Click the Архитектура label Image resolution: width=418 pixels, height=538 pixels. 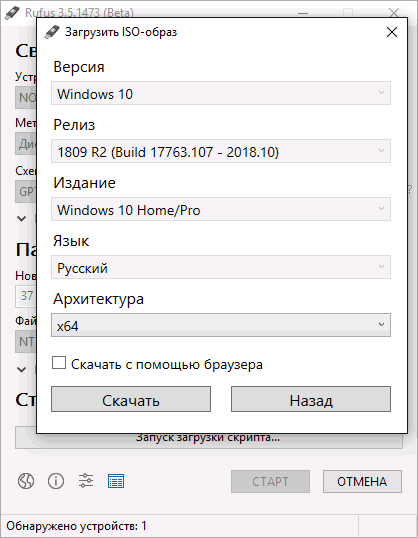[x=98, y=299]
